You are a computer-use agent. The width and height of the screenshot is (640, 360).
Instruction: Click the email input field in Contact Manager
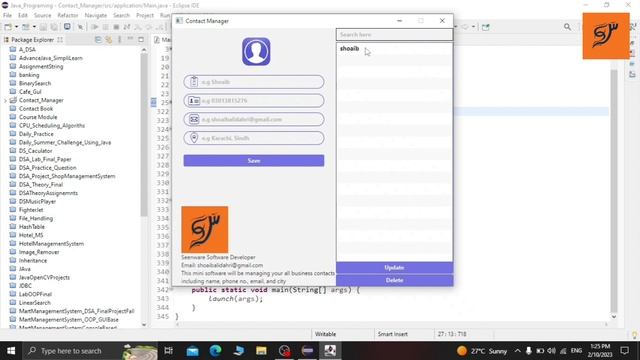pyautogui.click(x=254, y=120)
